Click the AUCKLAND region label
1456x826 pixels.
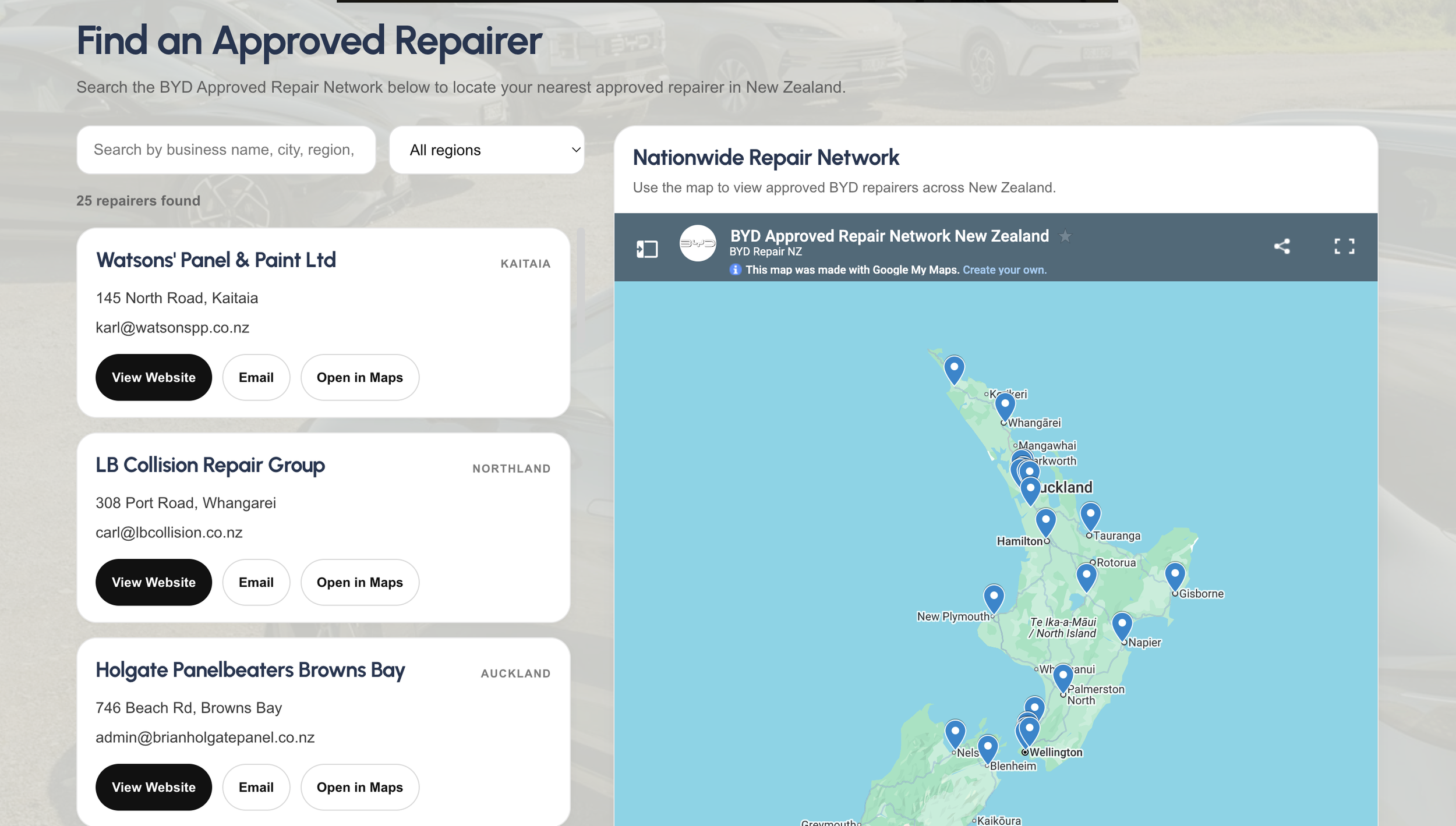click(x=515, y=673)
